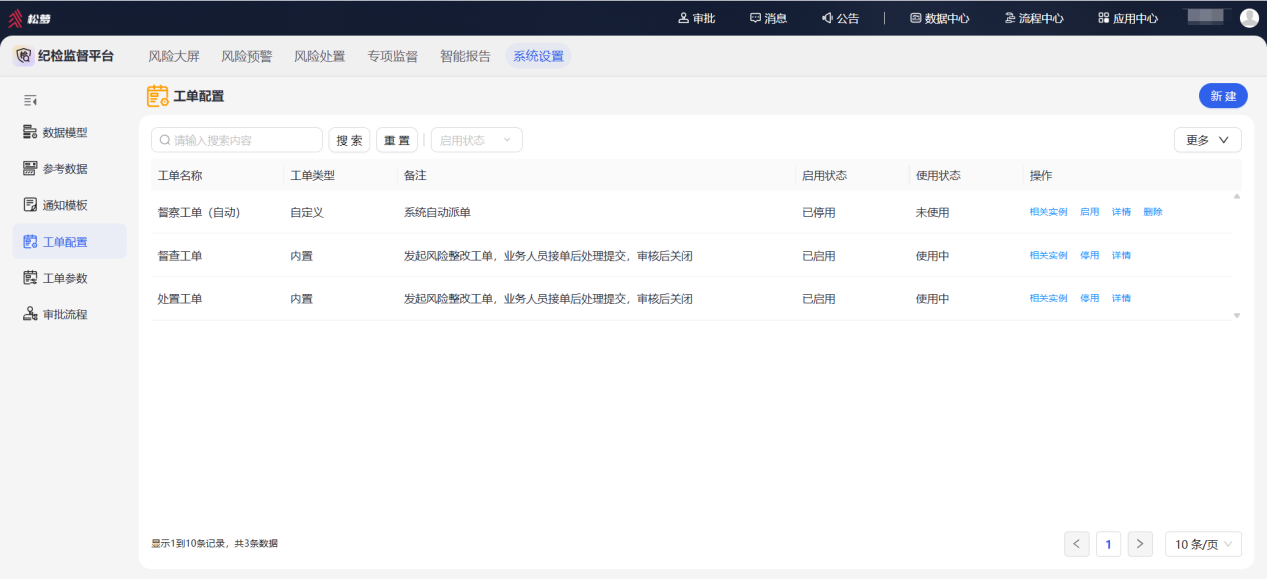Click the 工单类型 column header

click(312, 175)
